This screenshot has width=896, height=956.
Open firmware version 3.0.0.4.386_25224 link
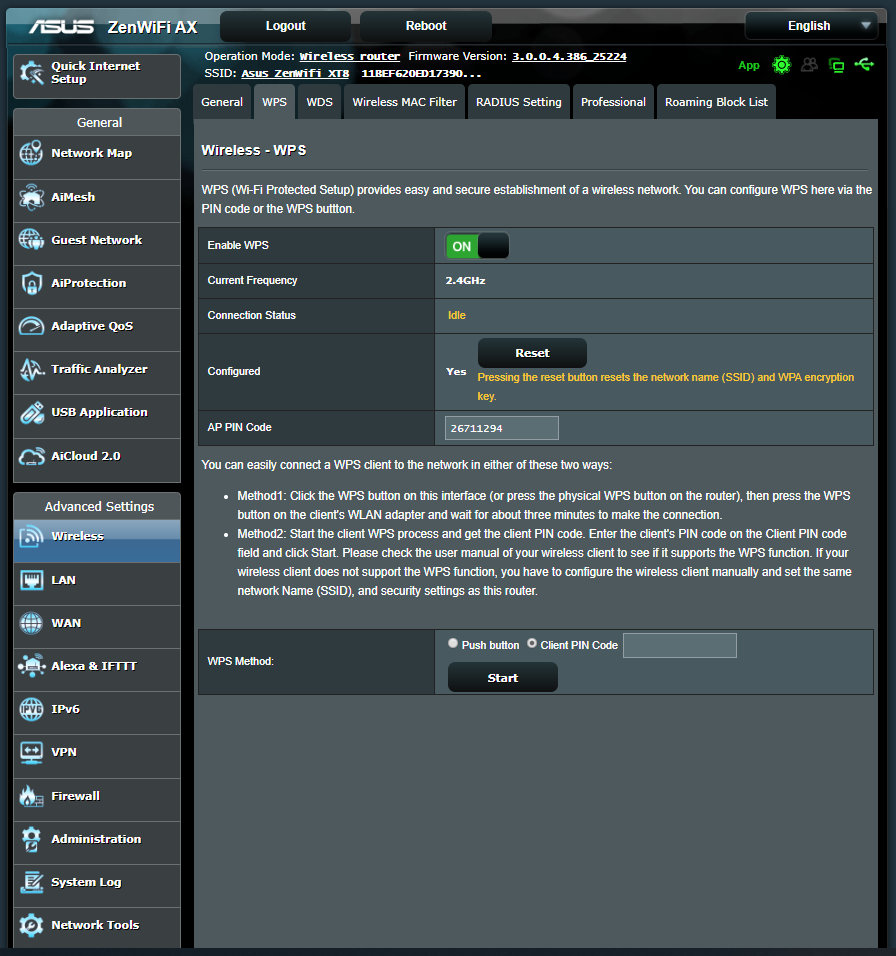(569, 56)
